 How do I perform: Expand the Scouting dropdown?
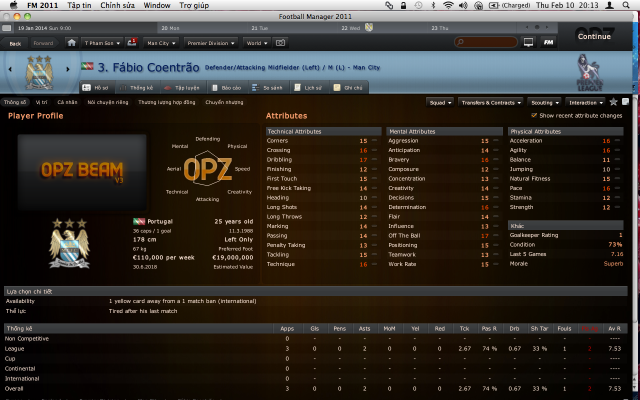[x=544, y=102]
